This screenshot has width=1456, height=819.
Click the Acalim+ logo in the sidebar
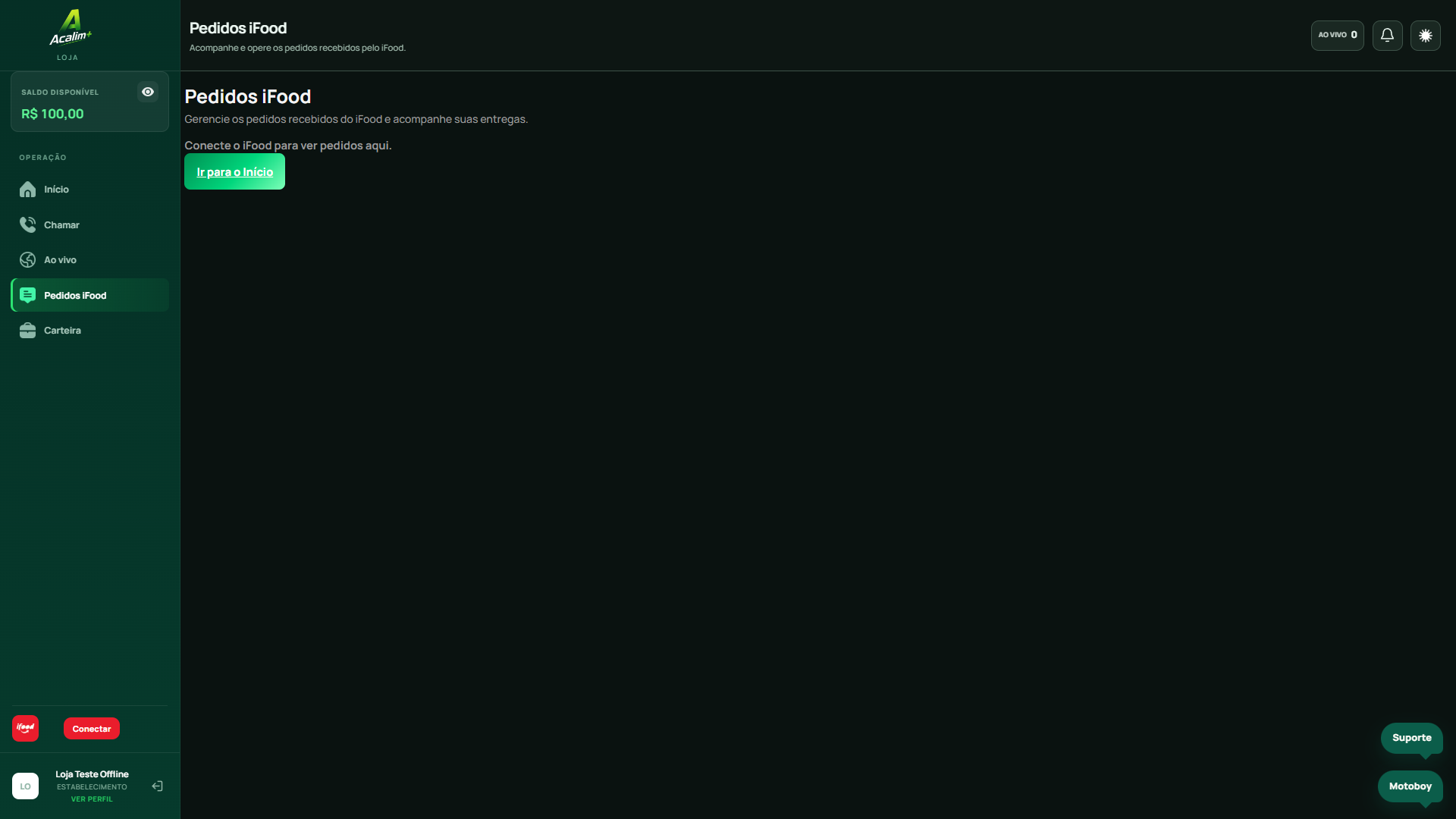tap(71, 27)
